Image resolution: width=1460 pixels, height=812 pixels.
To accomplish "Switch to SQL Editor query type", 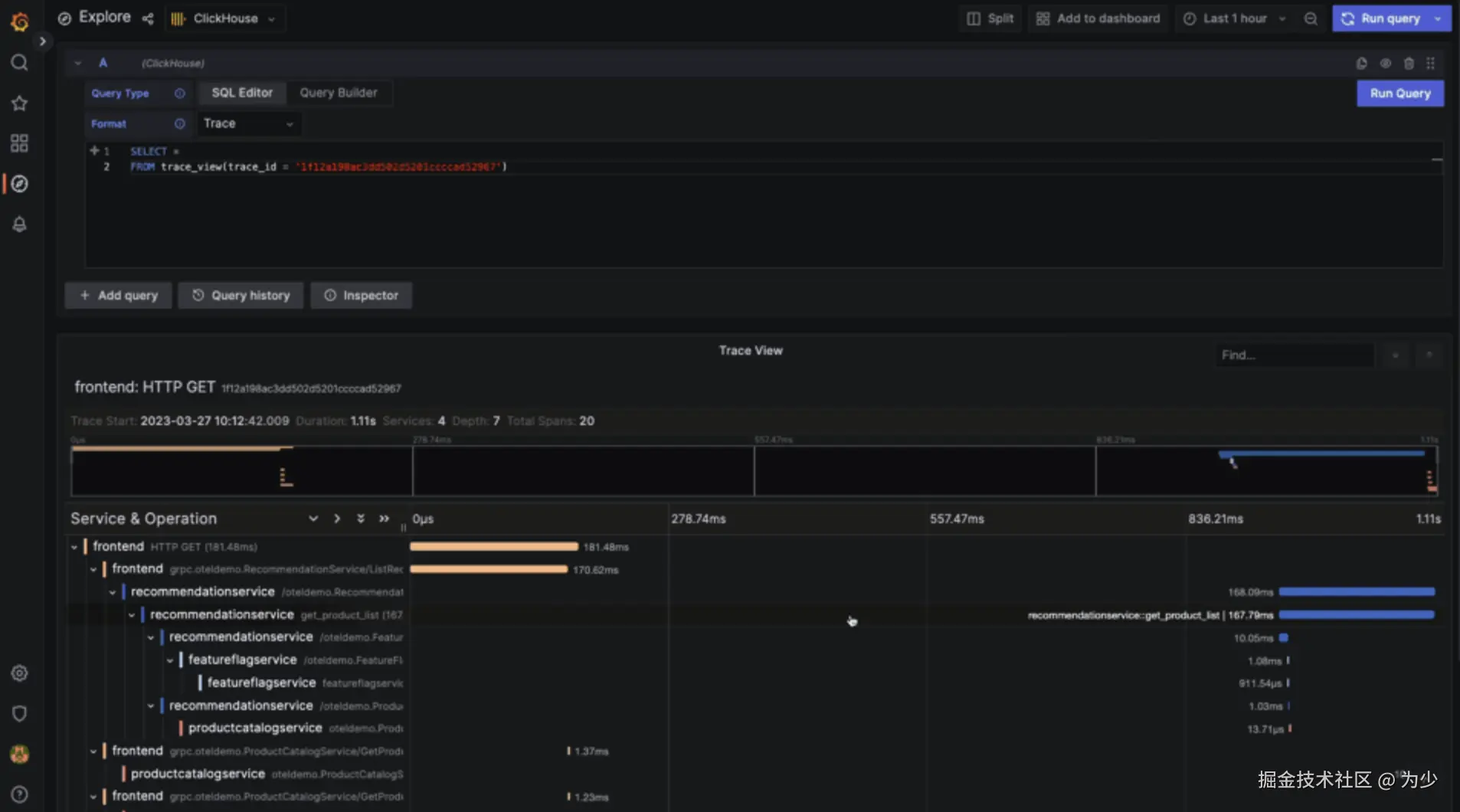I will tap(242, 93).
